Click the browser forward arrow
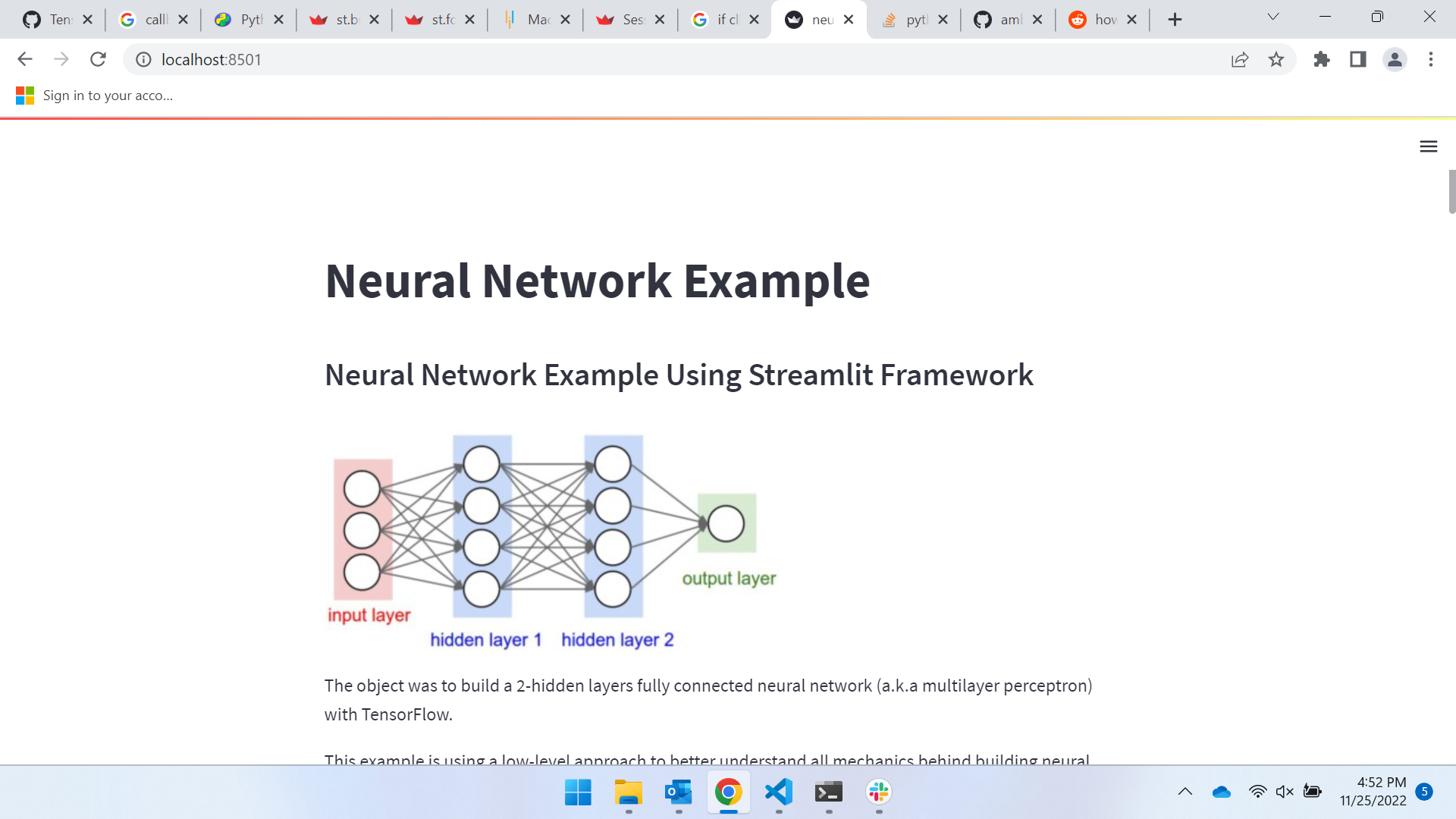Screen dimensions: 1456x819 [61, 59]
